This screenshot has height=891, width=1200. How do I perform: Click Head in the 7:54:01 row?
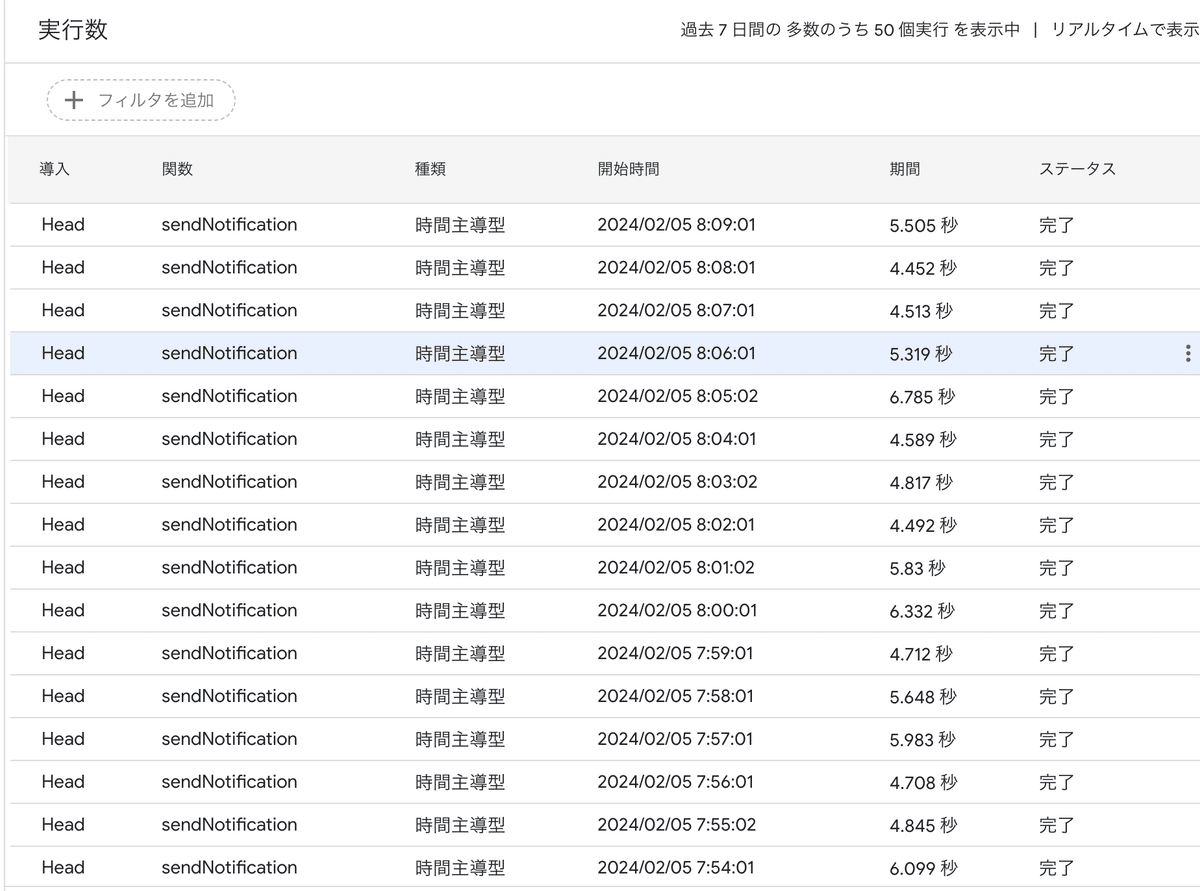(x=63, y=868)
